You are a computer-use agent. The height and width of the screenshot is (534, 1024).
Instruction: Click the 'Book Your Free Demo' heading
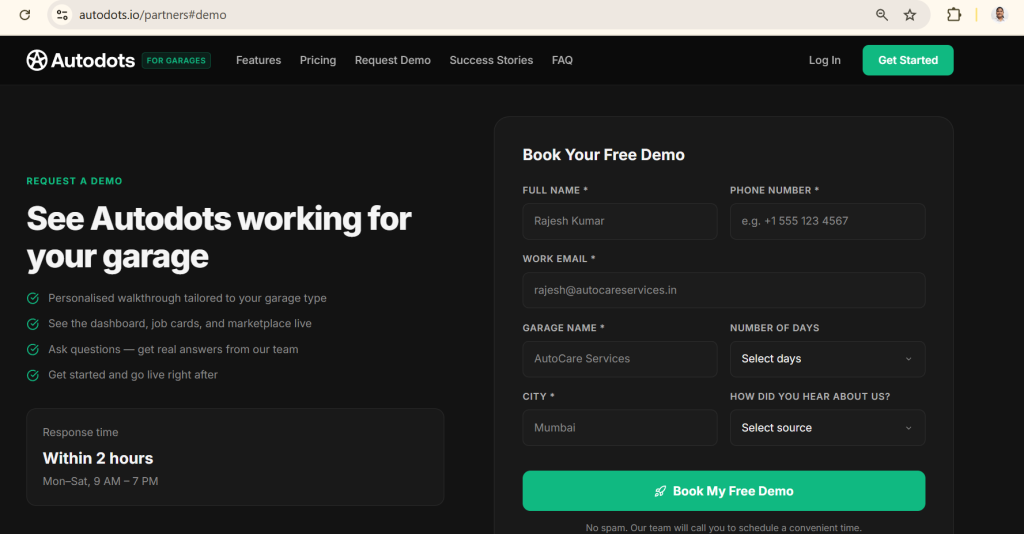(x=603, y=155)
